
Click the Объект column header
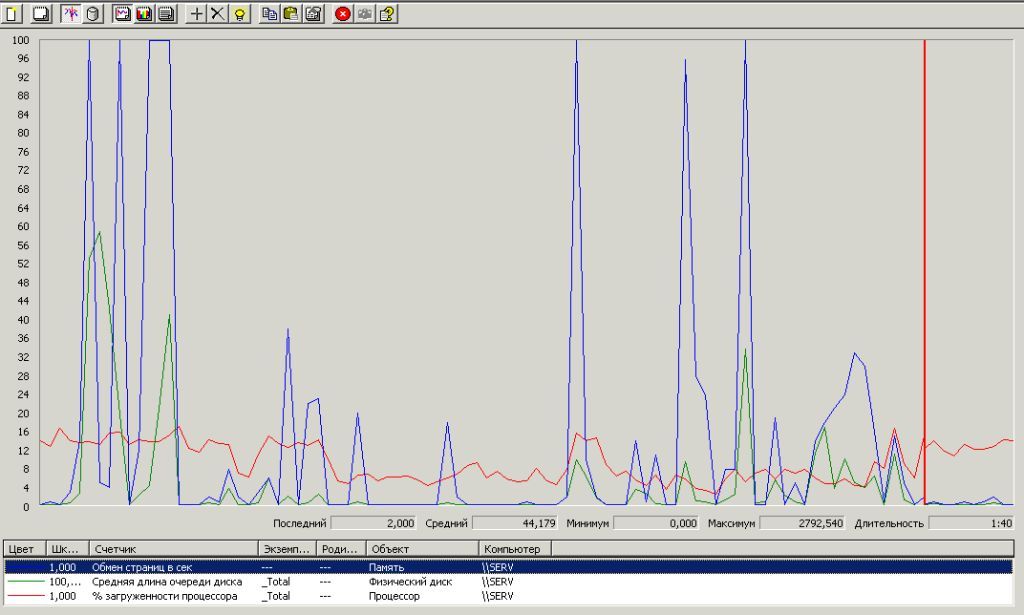click(421, 549)
